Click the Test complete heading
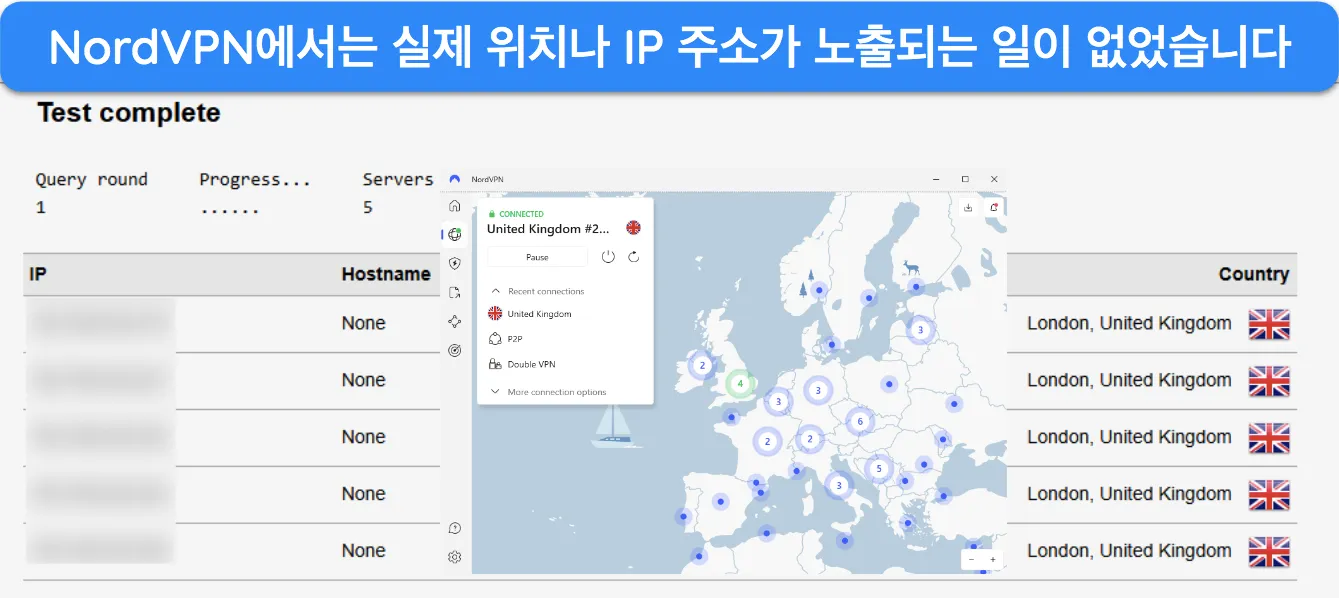The image size is (1339, 598). pos(129,113)
